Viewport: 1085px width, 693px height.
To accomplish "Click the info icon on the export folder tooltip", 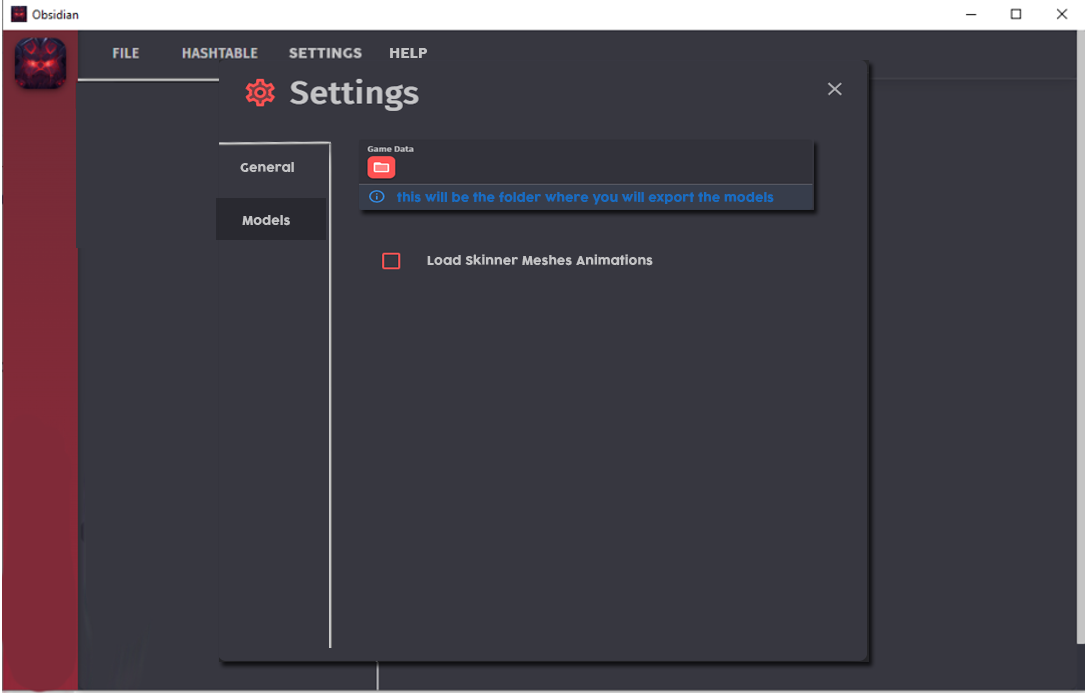I will pos(376,197).
